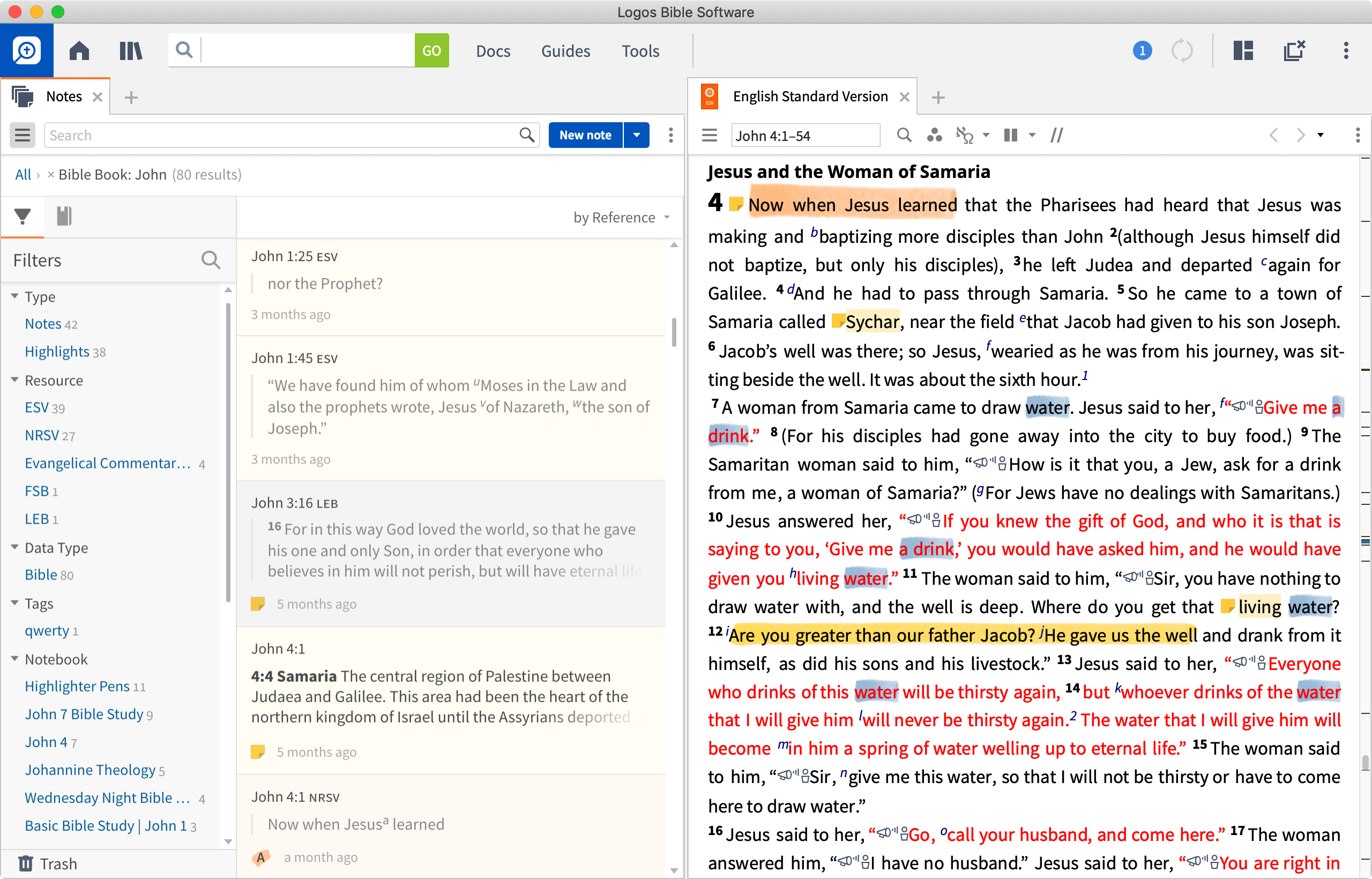This screenshot has width=1372, height=879.
Task: Click the John 4:1–54 reference box
Action: click(806, 135)
